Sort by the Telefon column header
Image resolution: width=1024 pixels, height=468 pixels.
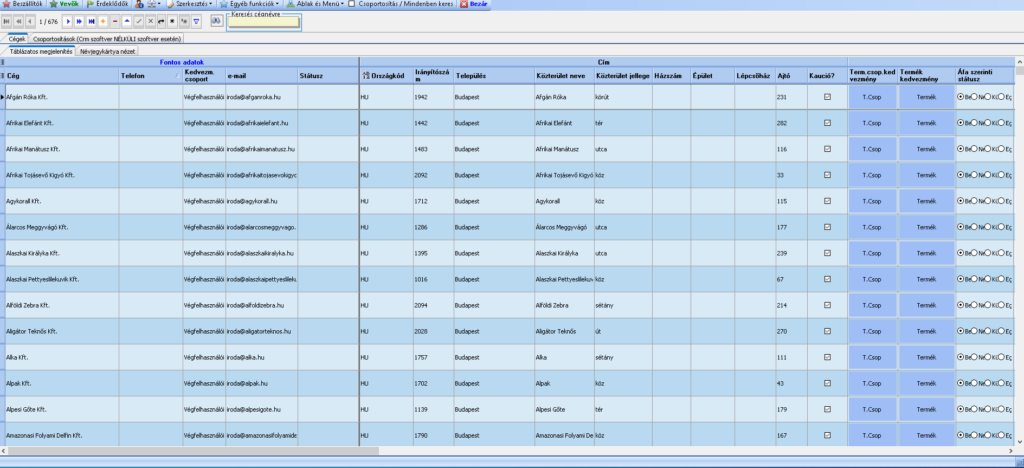coord(151,76)
